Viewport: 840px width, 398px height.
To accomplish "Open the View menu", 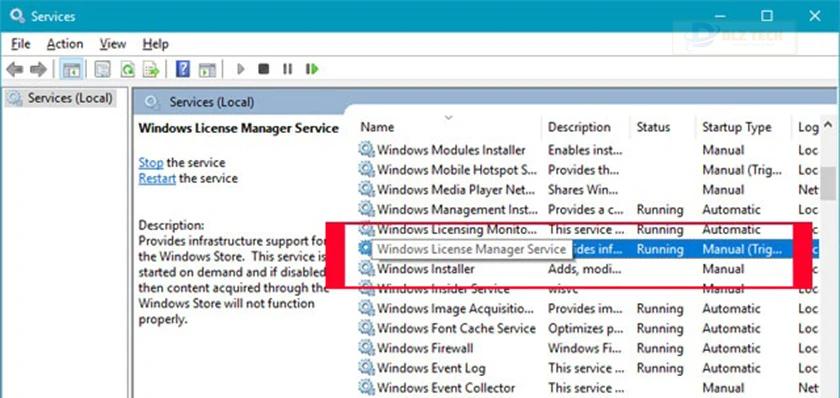I will pyautogui.click(x=112, y=44).
